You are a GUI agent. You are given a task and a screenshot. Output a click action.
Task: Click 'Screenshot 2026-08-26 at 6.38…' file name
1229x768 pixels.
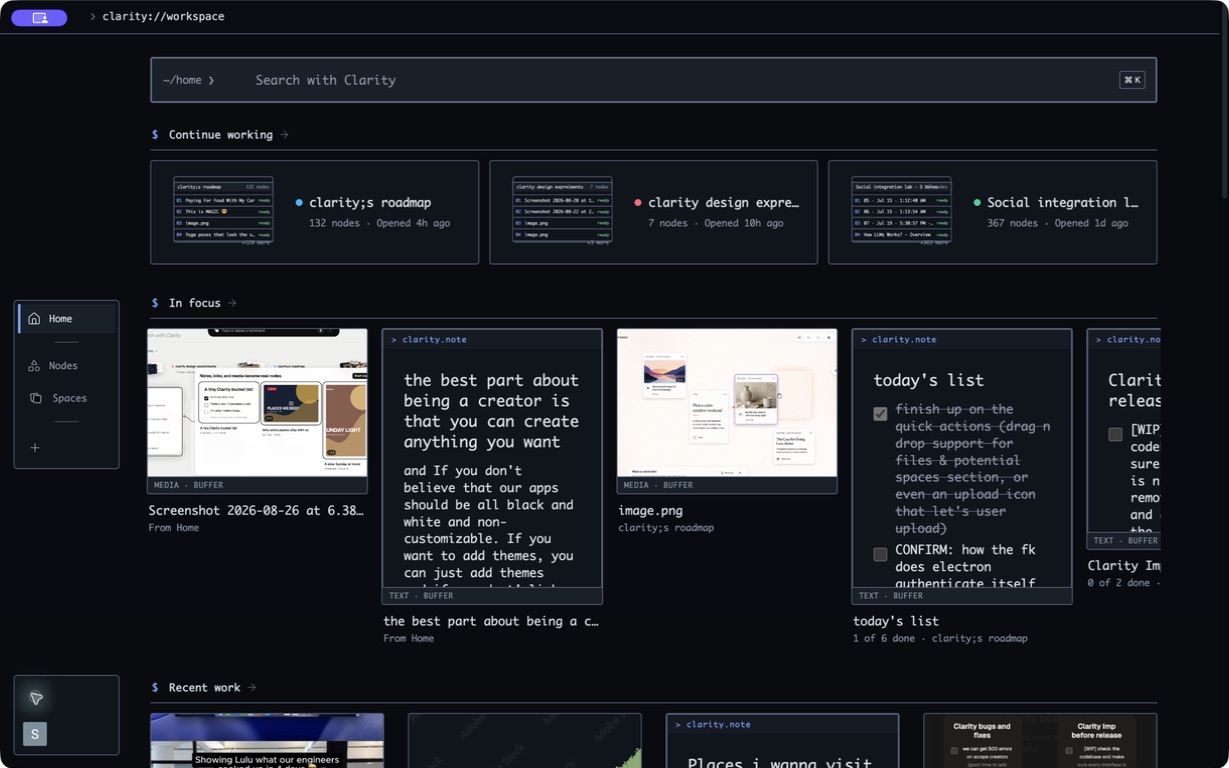[x=256, y=510]
